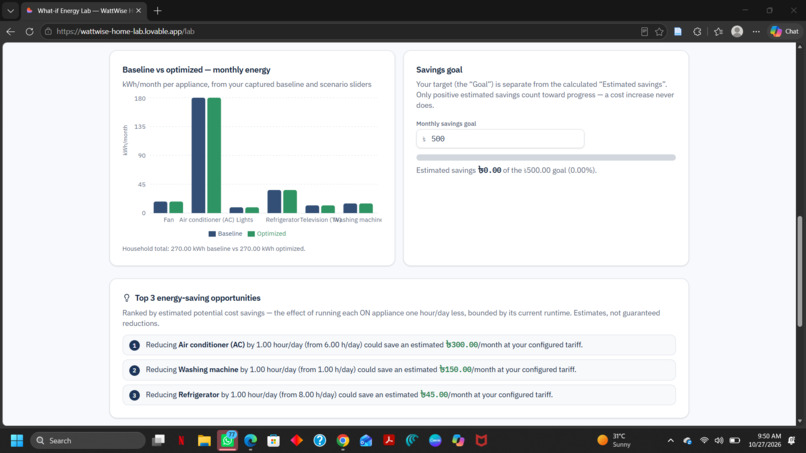Click Baseline vs optimized chart title
Image resolution: width=806 pixels, height=453 pixels.
click(x=196, y=69)
